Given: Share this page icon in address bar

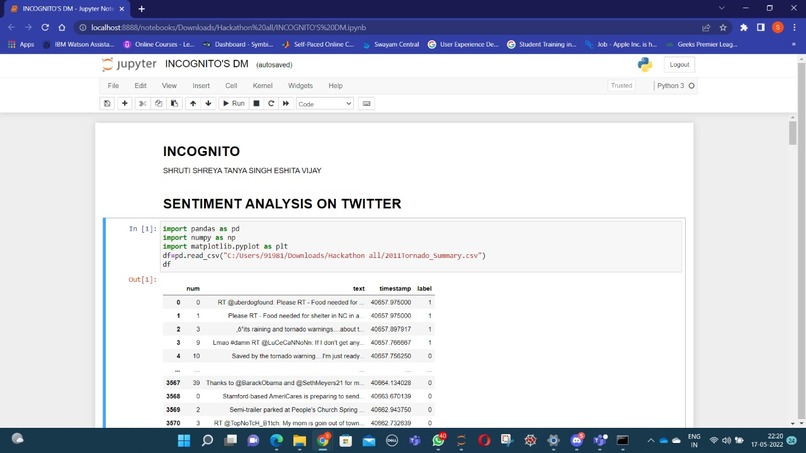Looking at the screenshot, I should [x=706, y=28].
